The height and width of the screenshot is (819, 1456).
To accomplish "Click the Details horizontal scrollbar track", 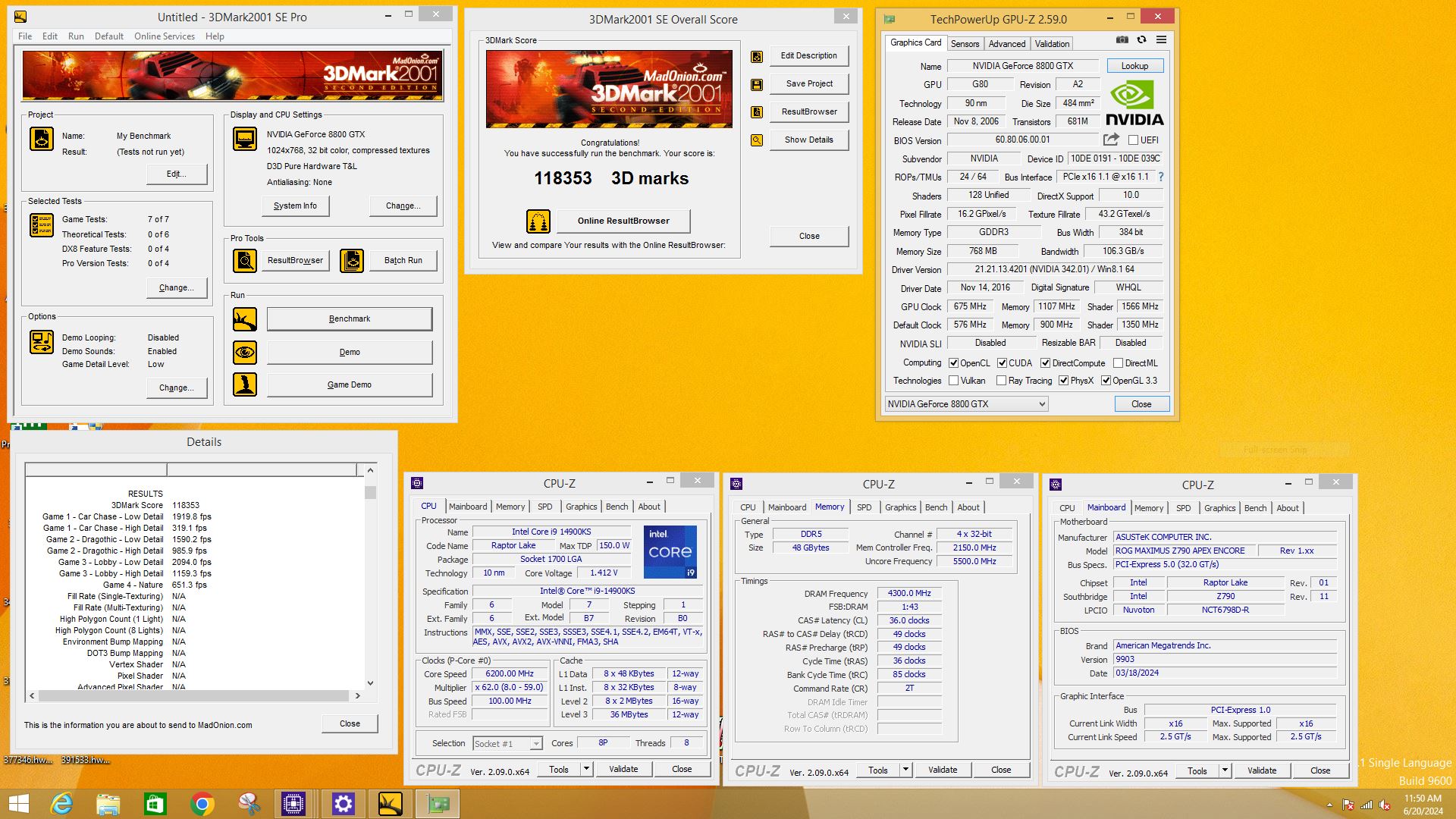I will [194, 695].
